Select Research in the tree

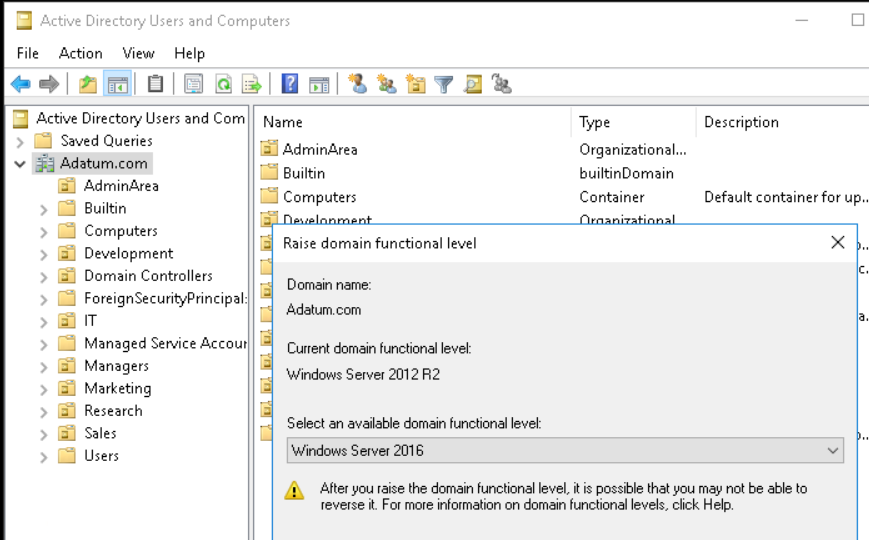tap(113, 411)
